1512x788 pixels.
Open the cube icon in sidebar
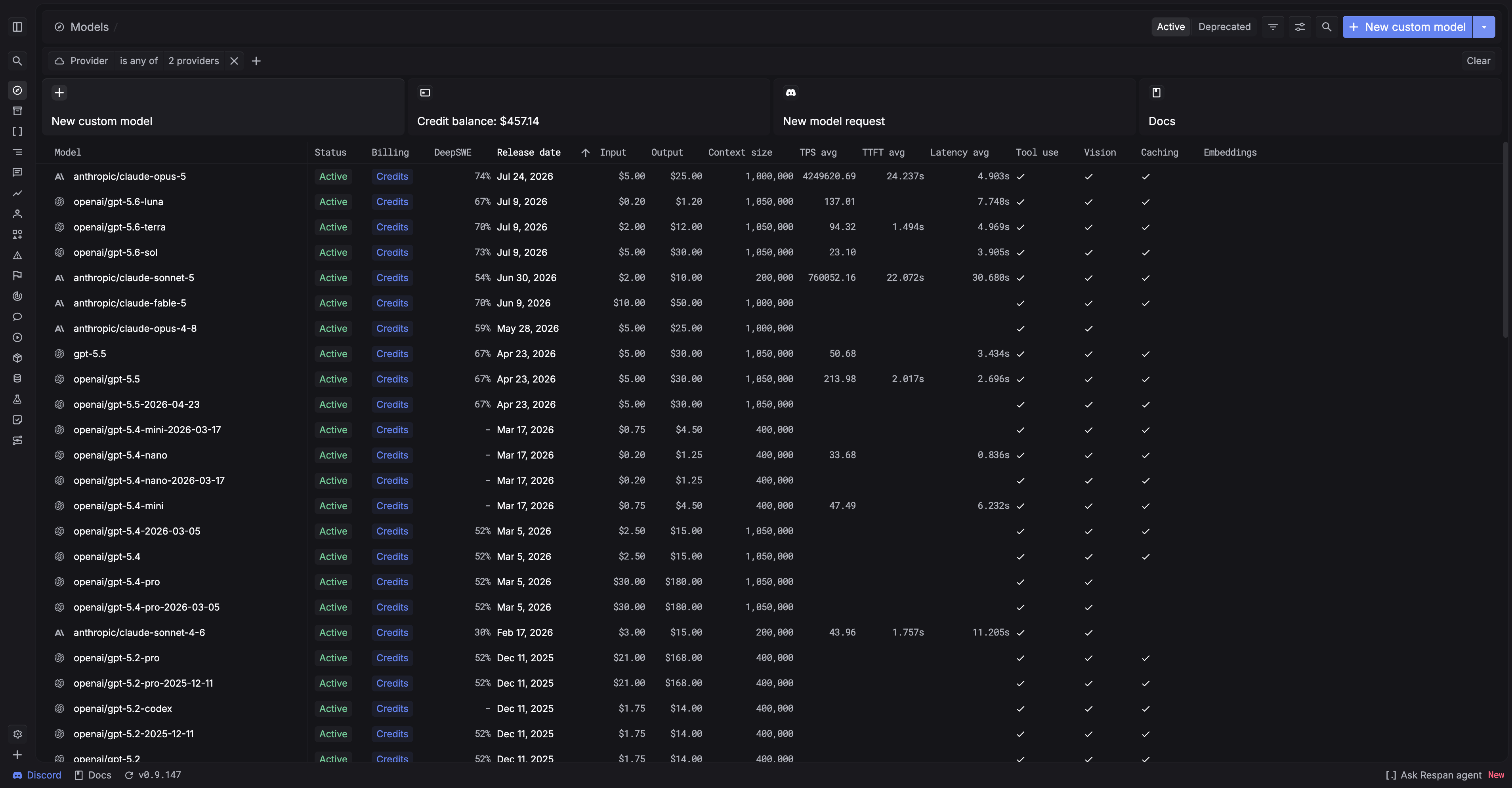pos(17,358)
